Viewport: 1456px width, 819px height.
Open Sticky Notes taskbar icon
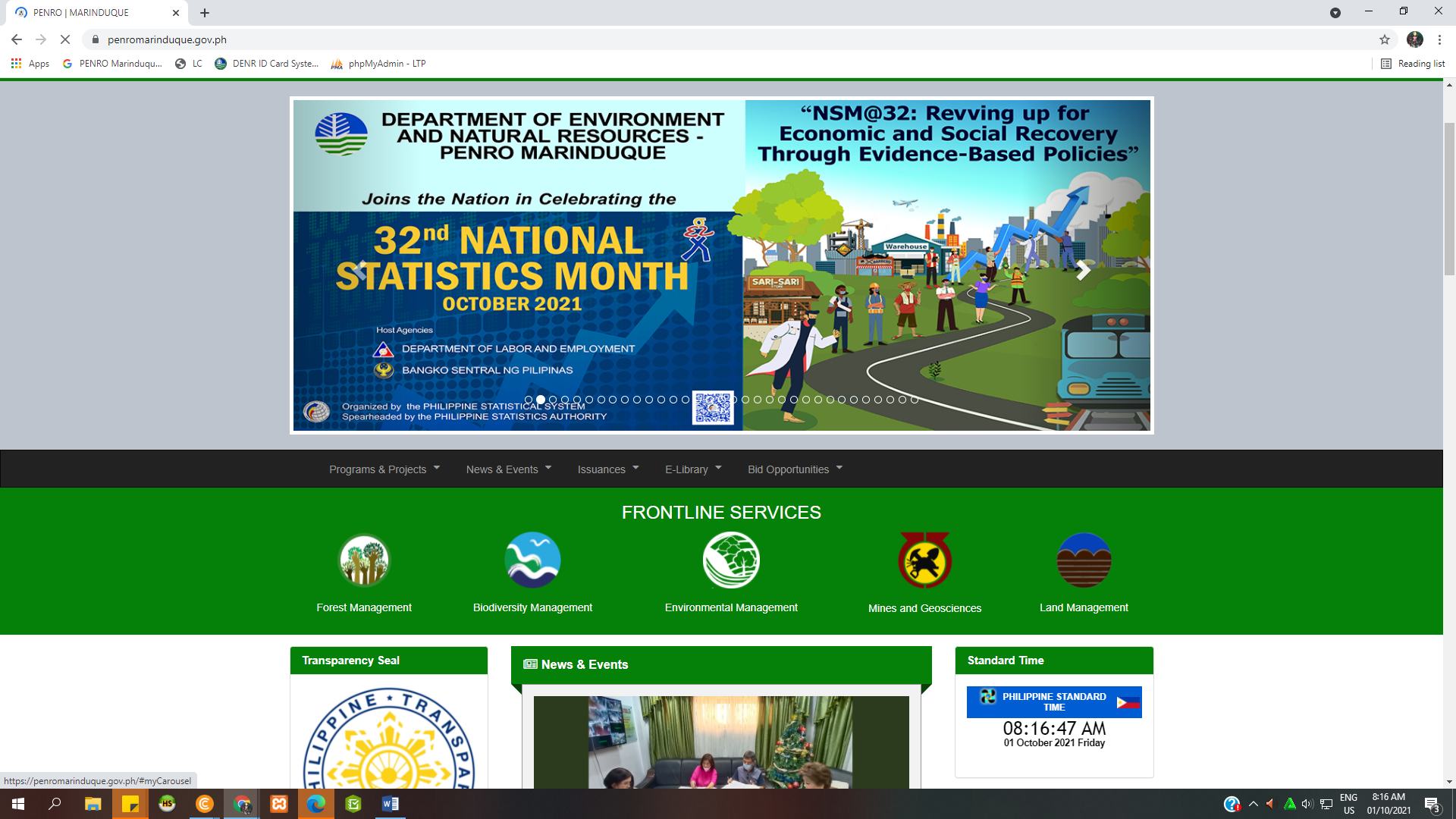(130, 804)
